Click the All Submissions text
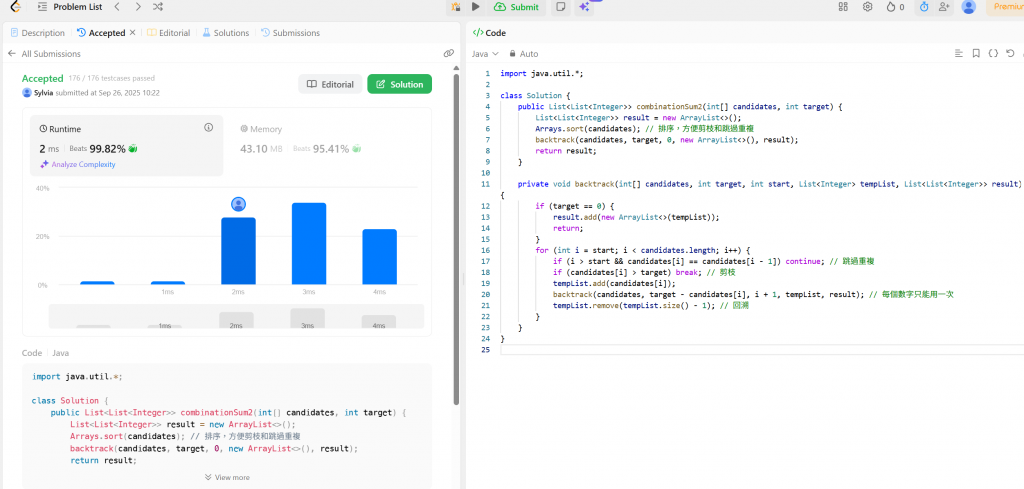 [51, 54]
